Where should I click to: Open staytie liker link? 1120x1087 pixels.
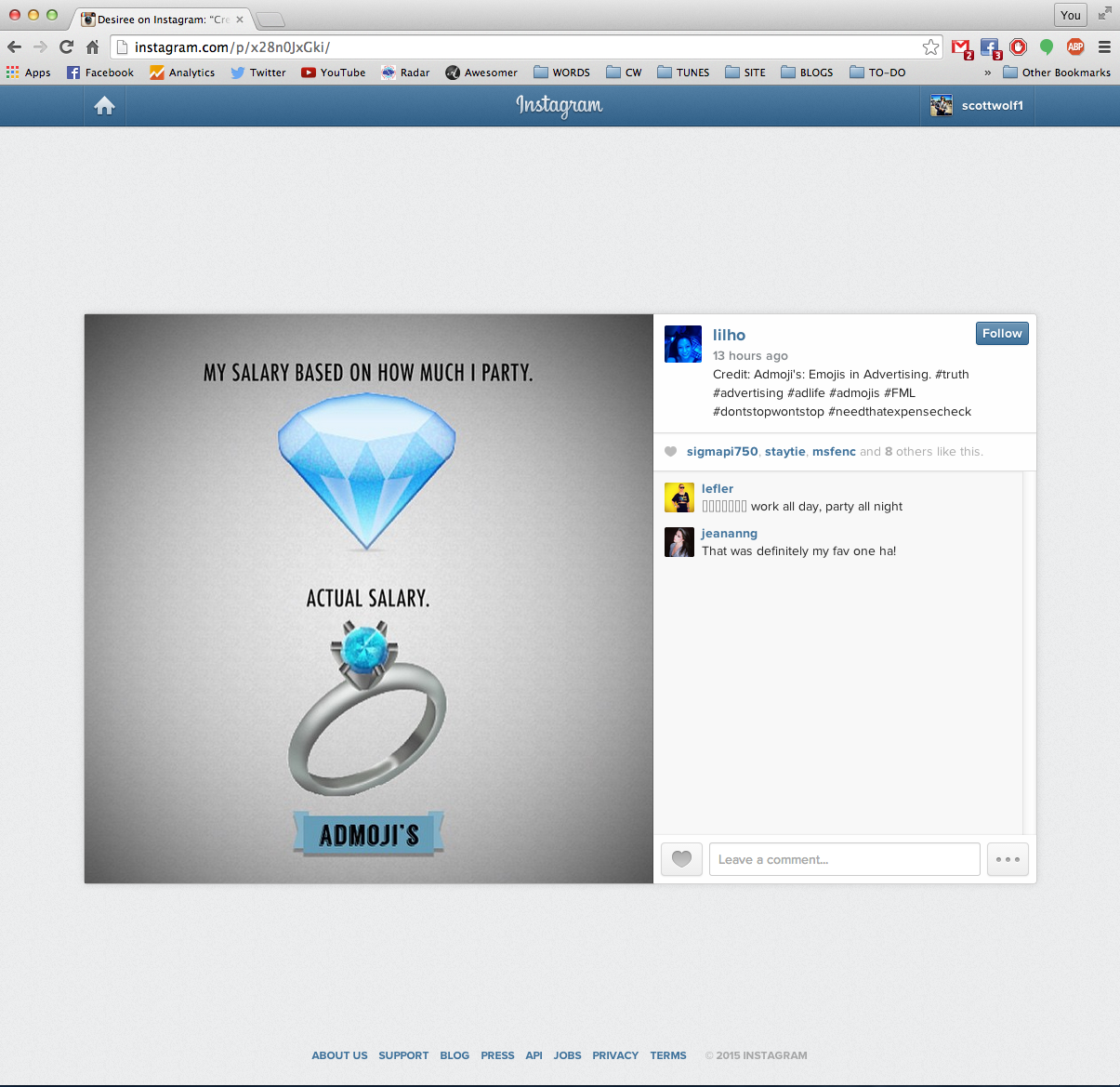tap(785, 451)
